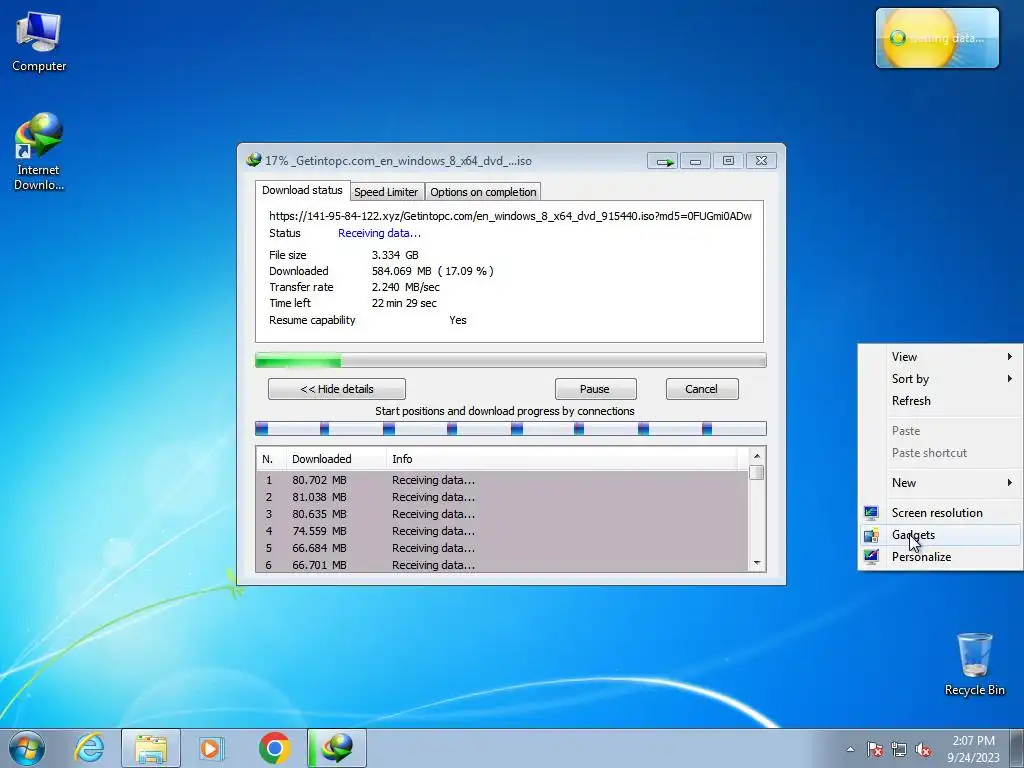
Task: Click the 3.334 GB file size value
Action: [x=395, y=255]
